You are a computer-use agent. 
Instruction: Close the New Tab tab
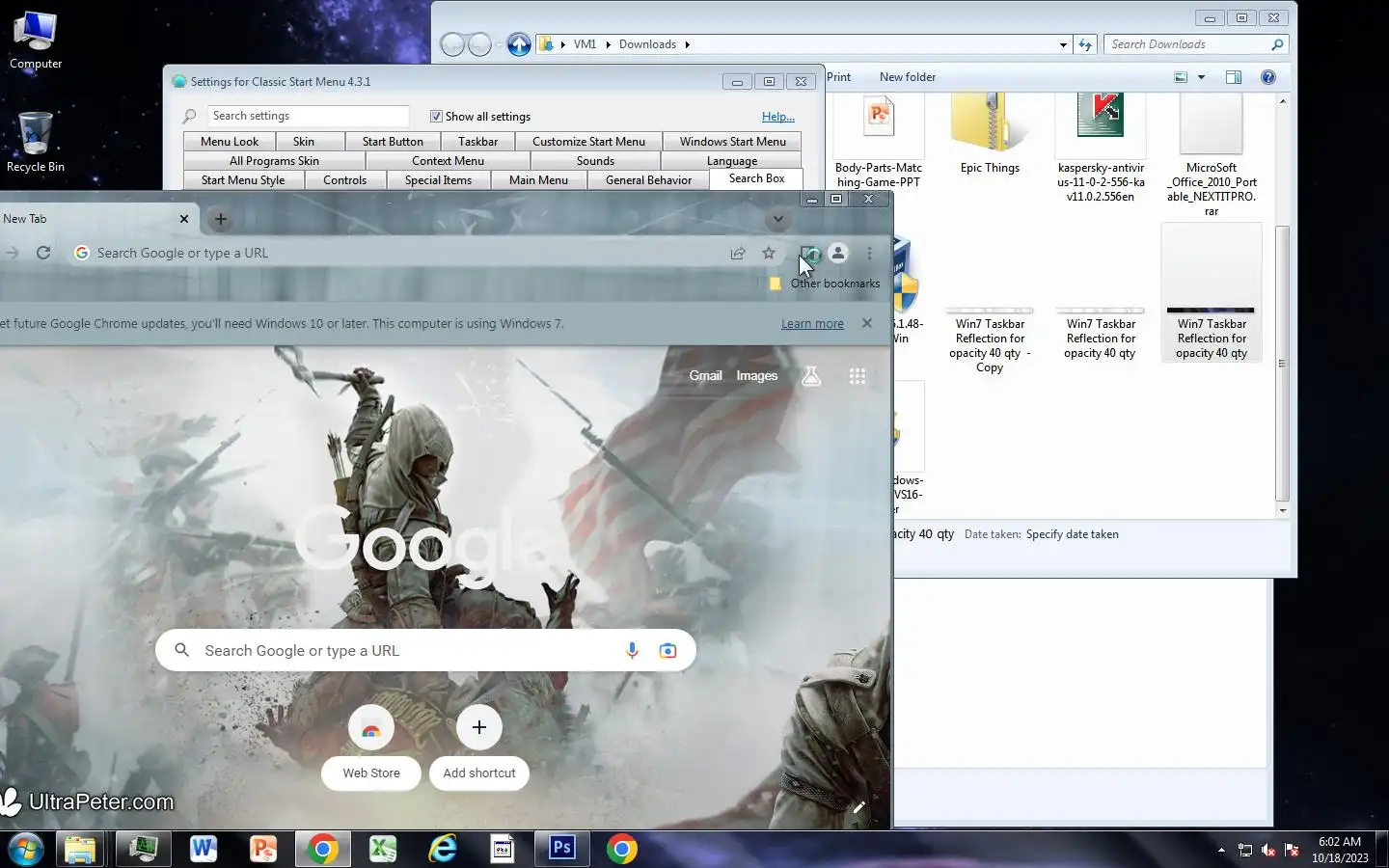[184, 219]
